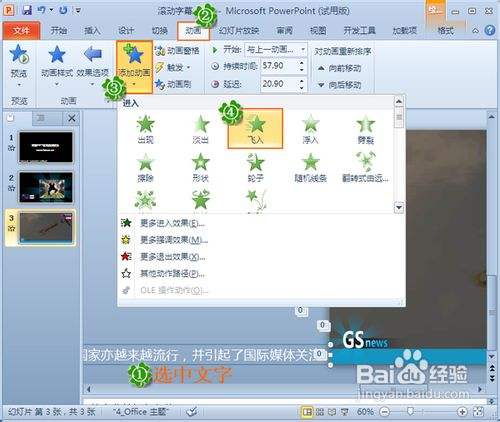Select the 出现 entrance effect

point(146,129)
